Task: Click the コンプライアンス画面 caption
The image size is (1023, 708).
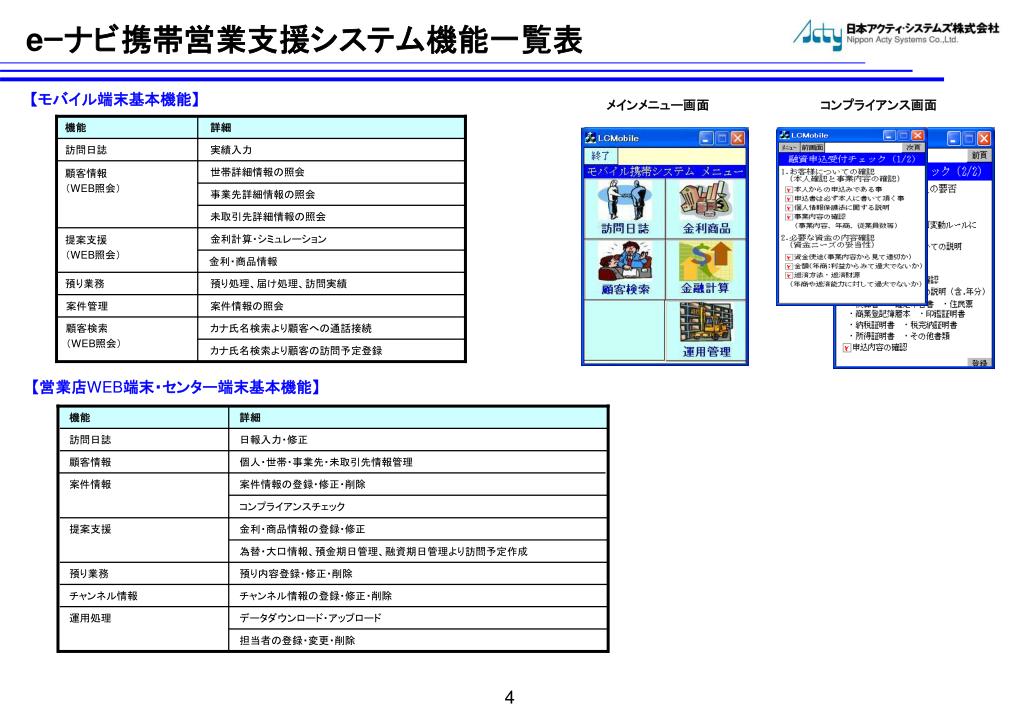Action: pyautogui.click(x=878, y=105)
